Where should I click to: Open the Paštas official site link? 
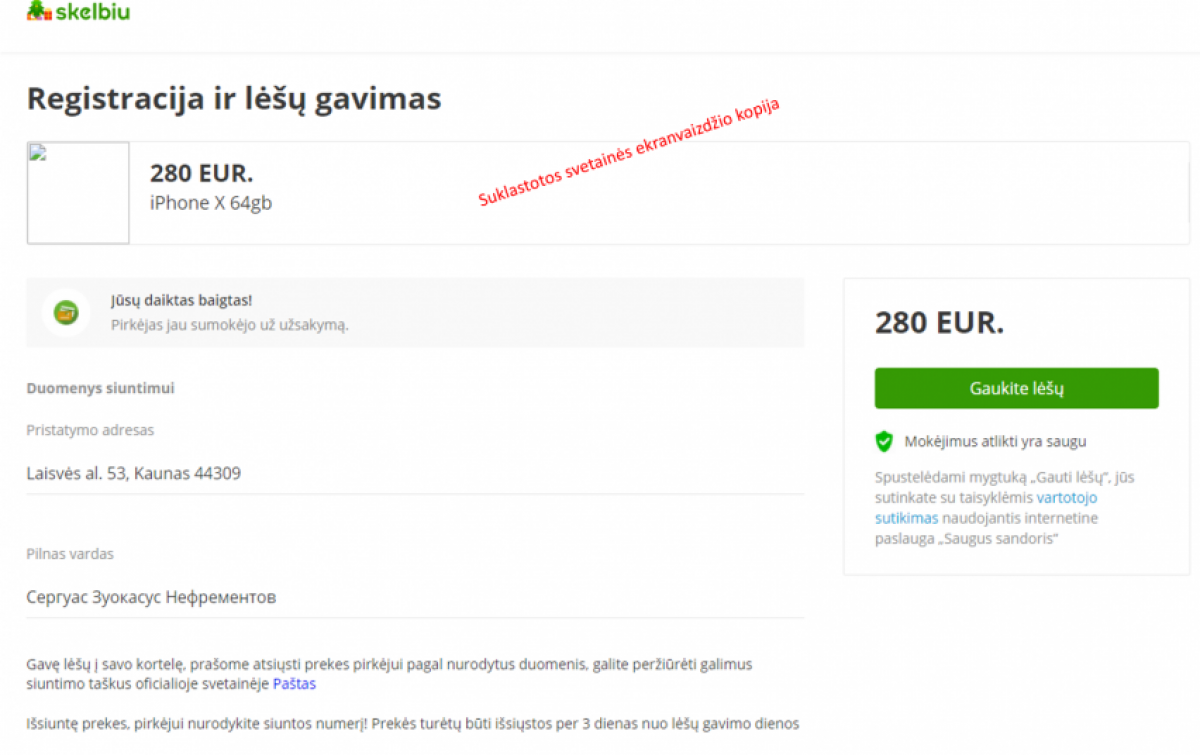click(294, 684)
